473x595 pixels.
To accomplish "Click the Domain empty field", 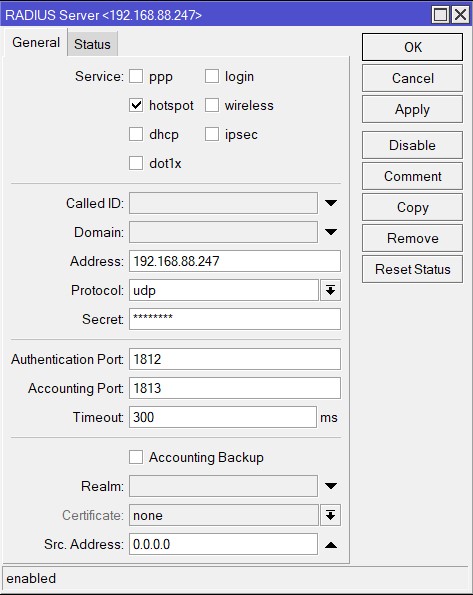I will pos(224,232).
